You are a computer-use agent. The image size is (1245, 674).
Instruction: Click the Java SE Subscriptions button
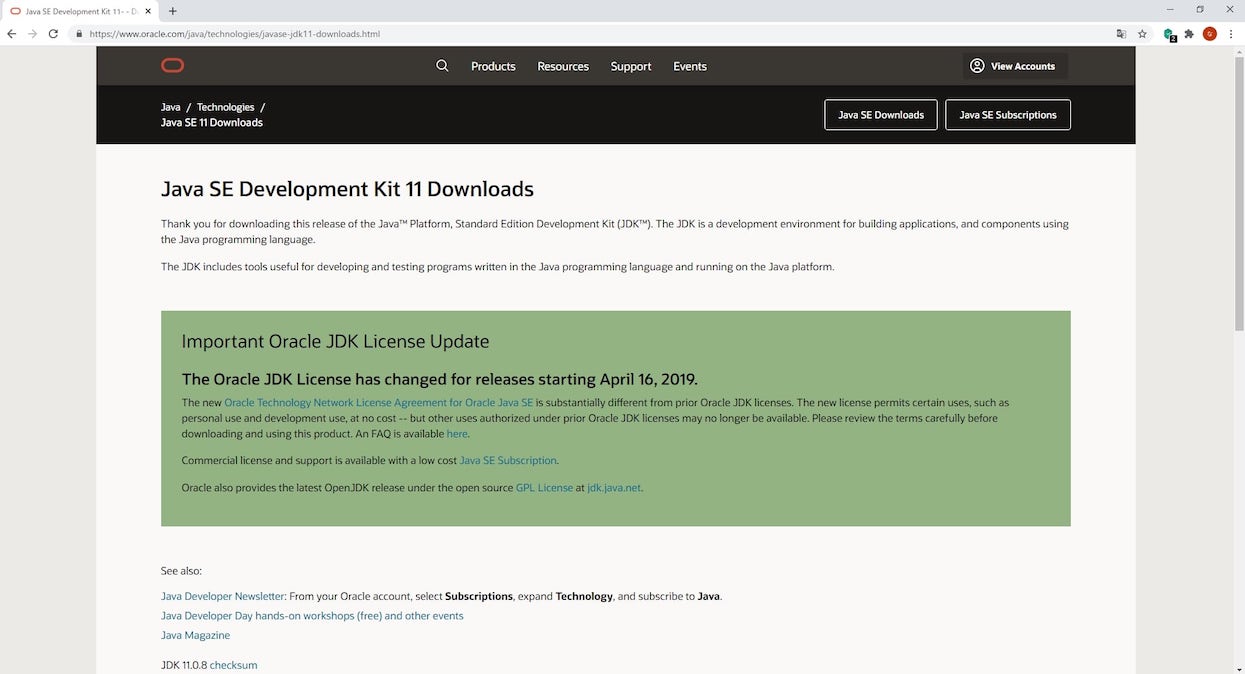click(x=1008, y=115)
